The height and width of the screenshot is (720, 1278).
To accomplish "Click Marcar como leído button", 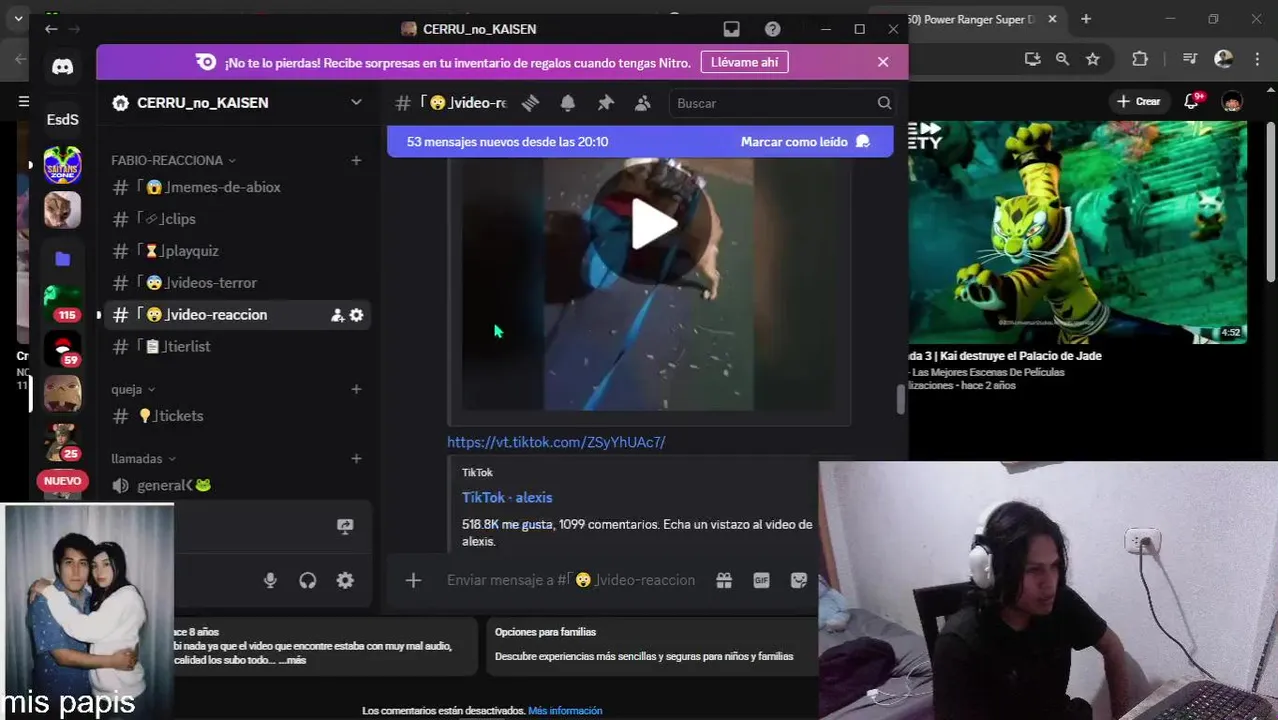I will pos(805,142).
